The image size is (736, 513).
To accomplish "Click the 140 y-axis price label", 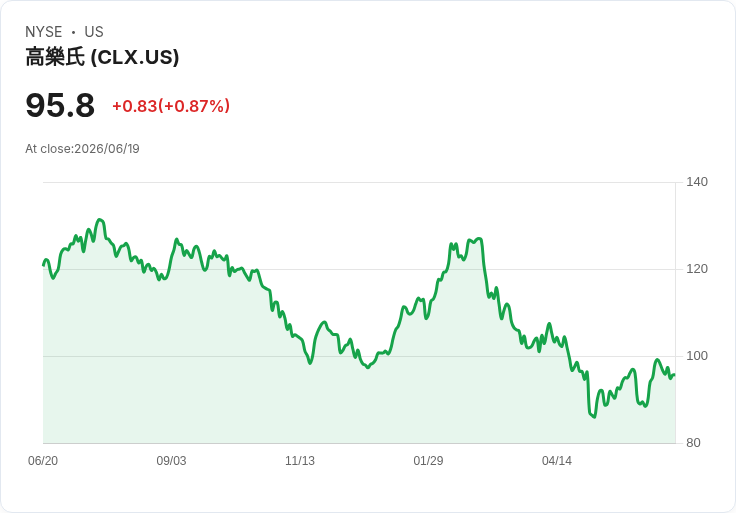I will point(697,182).
